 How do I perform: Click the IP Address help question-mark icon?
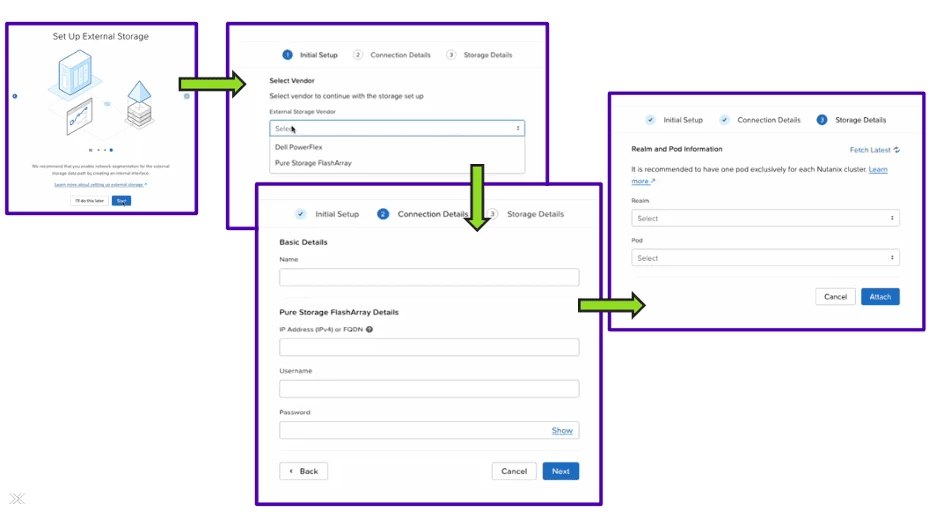tap(370, 329)
